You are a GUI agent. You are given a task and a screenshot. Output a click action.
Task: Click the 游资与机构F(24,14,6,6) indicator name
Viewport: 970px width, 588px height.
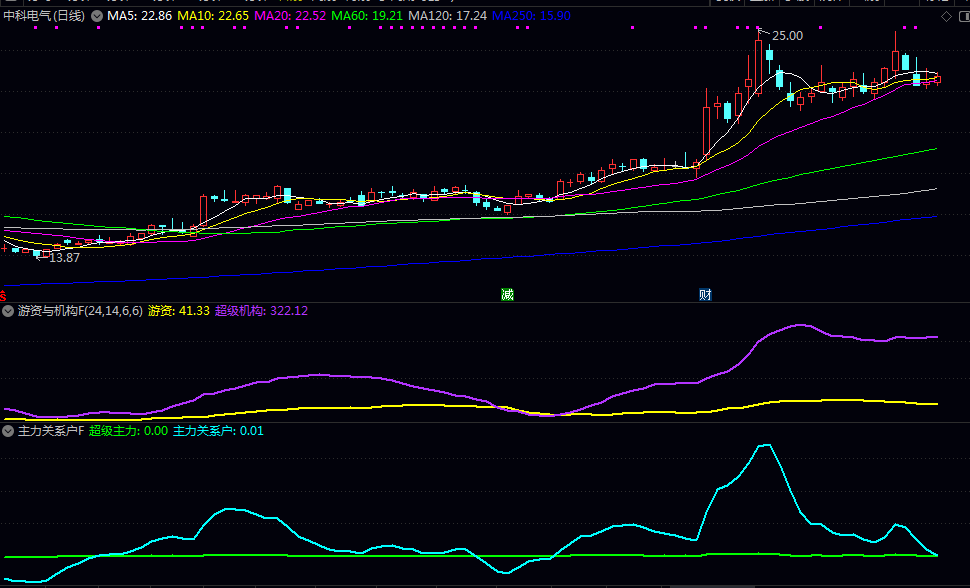pos(80,311)
